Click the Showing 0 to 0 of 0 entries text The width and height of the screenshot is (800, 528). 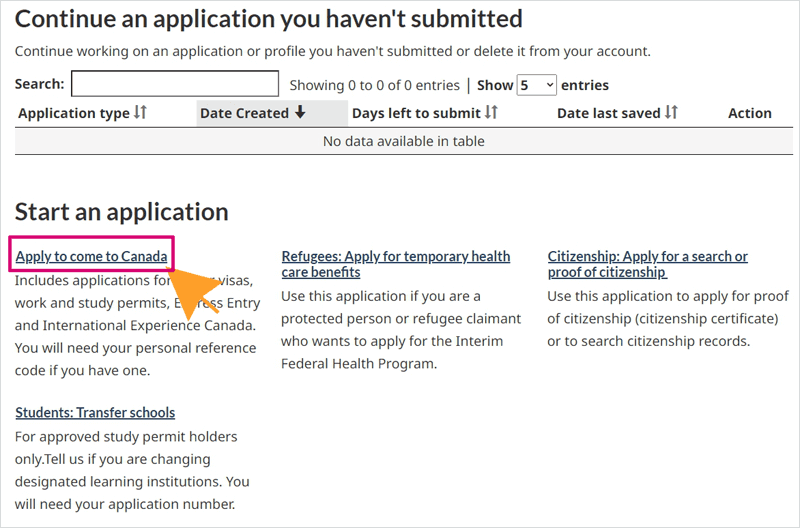(x=374, y=85)
